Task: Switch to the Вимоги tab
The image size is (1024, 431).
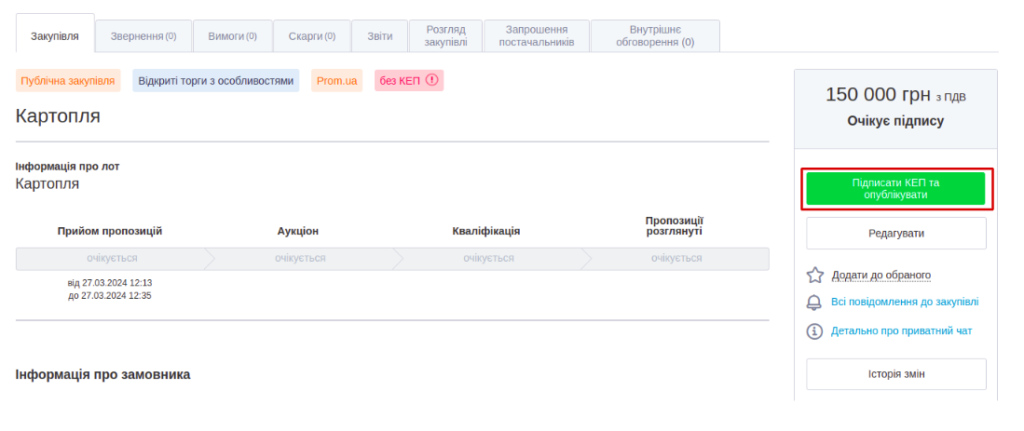Action: pos(232,36)
